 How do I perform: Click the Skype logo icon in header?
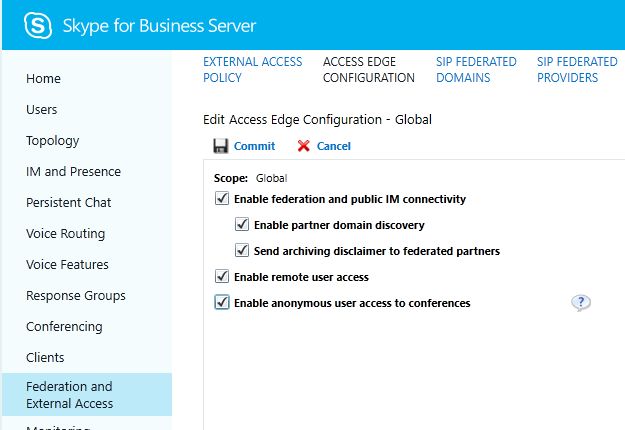38,26
